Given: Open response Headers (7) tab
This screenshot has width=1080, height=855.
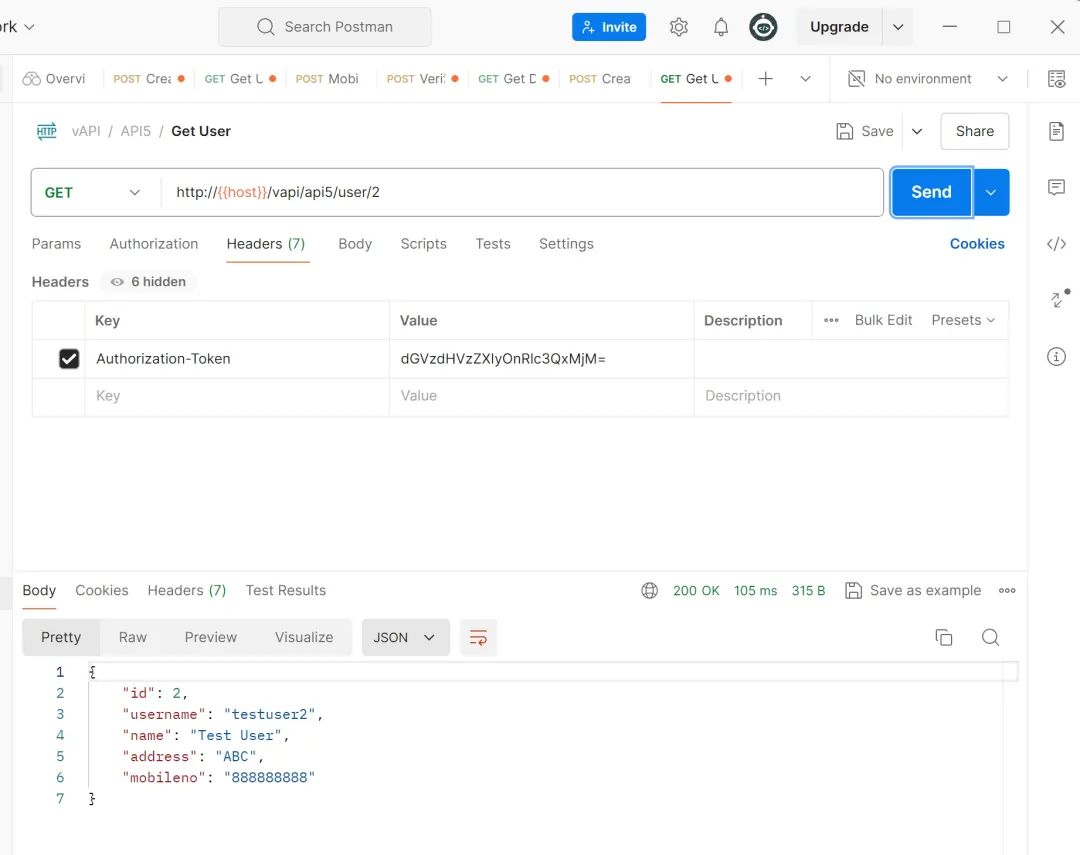Looking at the screenshot, I should tap(187, 590).
